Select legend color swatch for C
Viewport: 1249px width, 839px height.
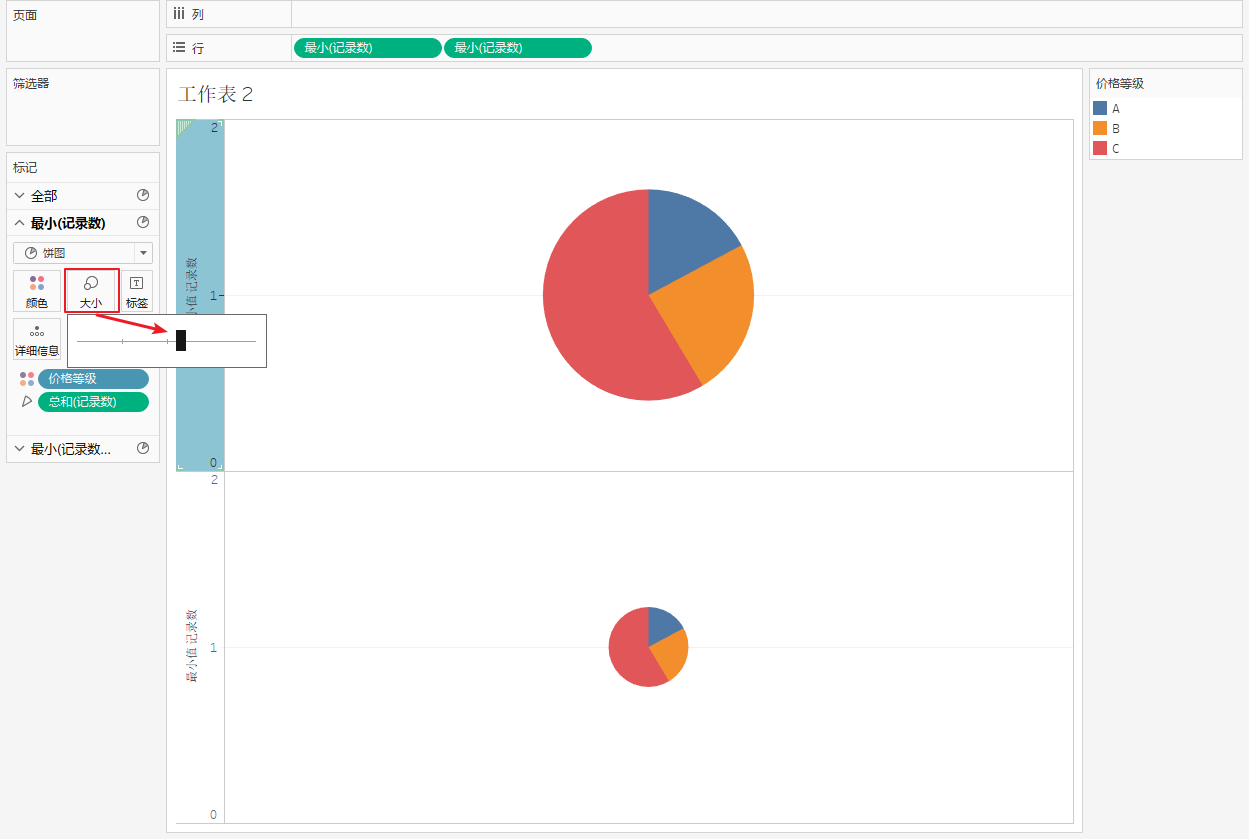coord(1100,148)
